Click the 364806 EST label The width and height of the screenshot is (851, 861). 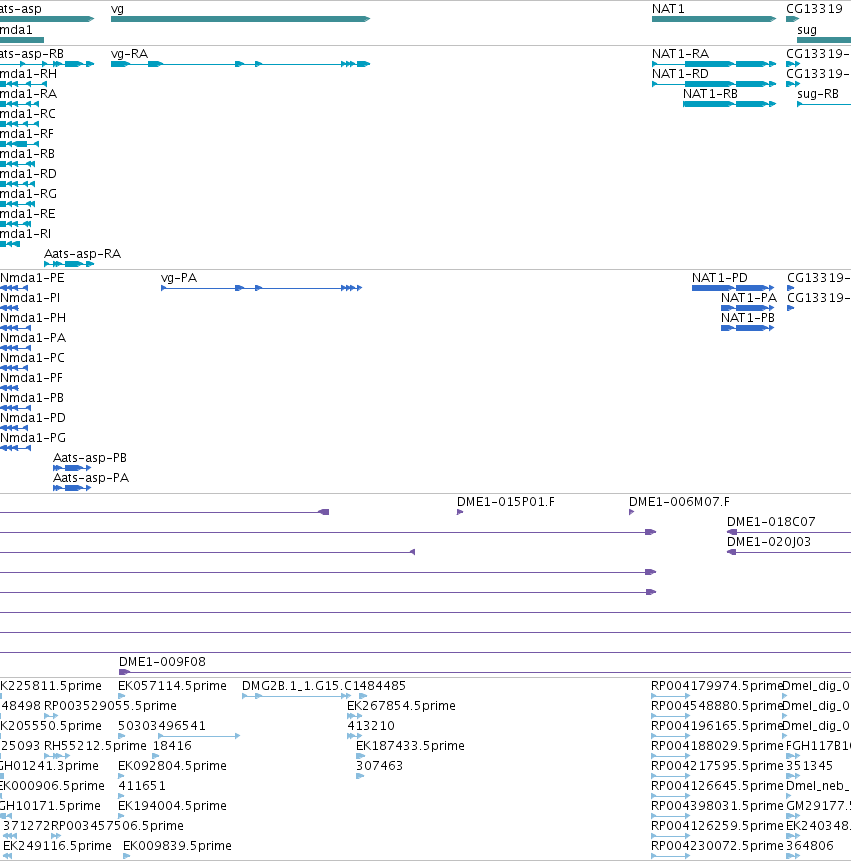[810, 846]
